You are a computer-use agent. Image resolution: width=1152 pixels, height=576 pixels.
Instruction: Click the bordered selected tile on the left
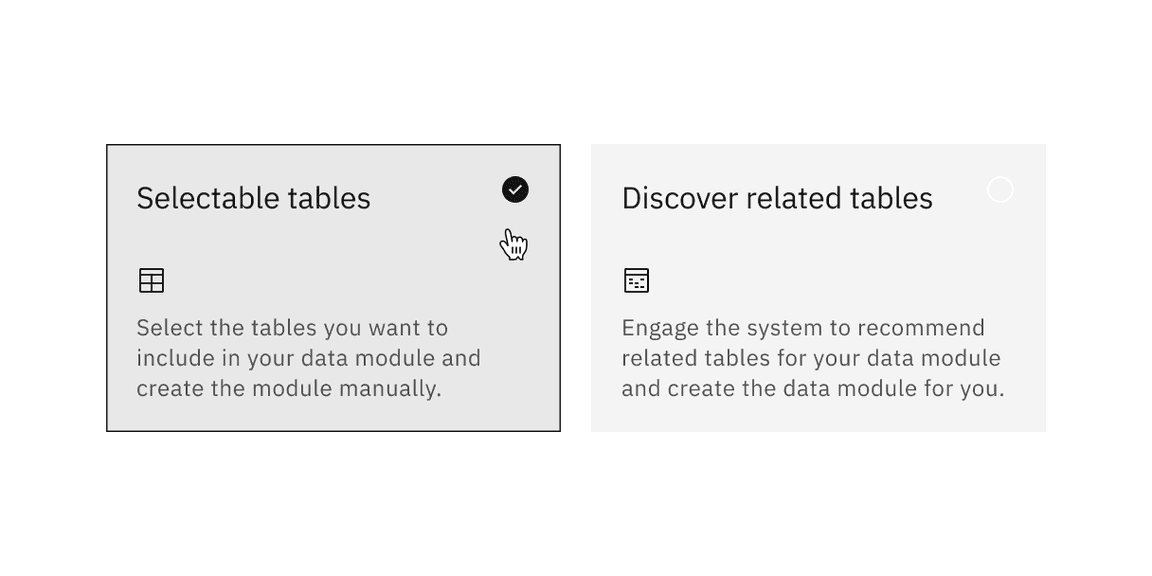[x=333, y=288]
